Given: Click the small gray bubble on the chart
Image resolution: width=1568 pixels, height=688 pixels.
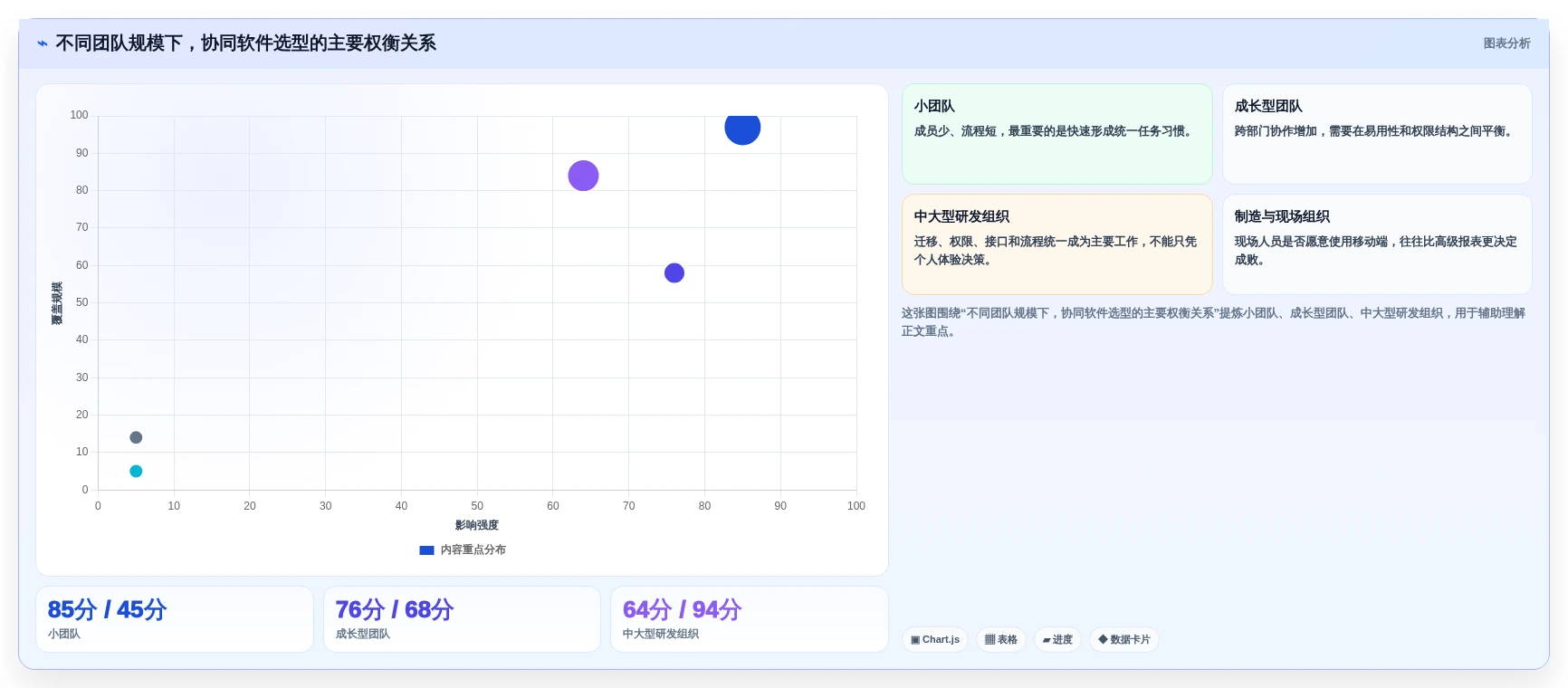Looking at the screenshot, I should (x=136, y=437).
